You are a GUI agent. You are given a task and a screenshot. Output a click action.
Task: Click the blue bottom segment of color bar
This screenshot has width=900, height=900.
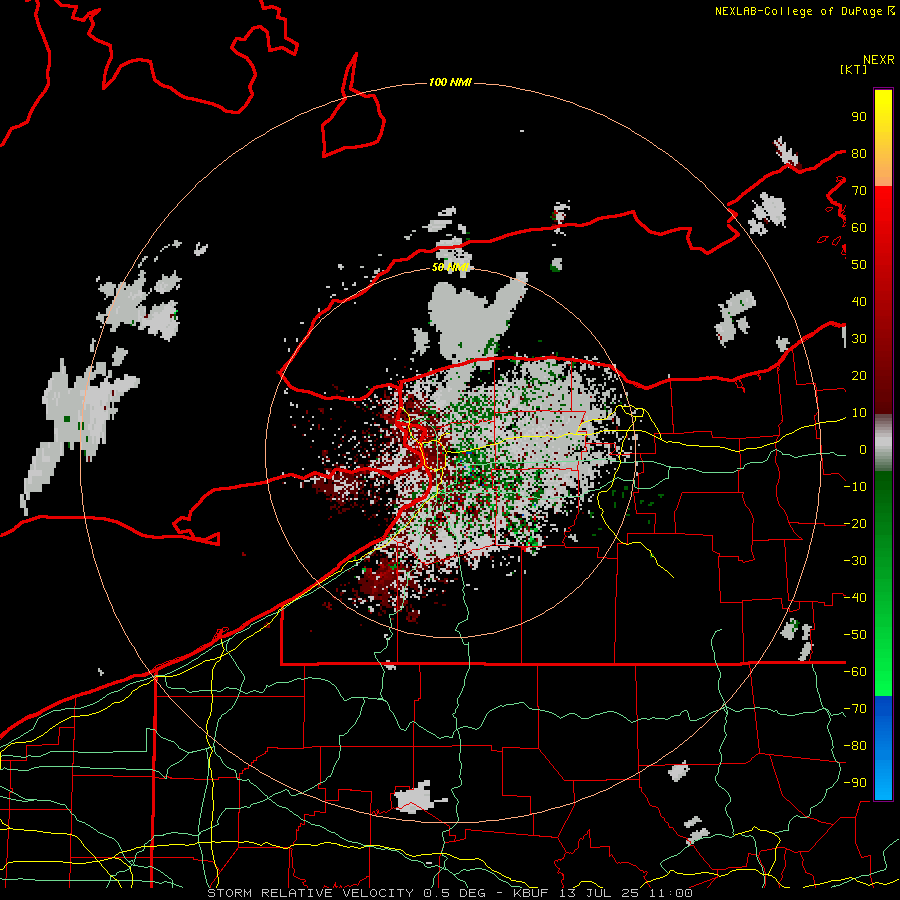[883, 747]
